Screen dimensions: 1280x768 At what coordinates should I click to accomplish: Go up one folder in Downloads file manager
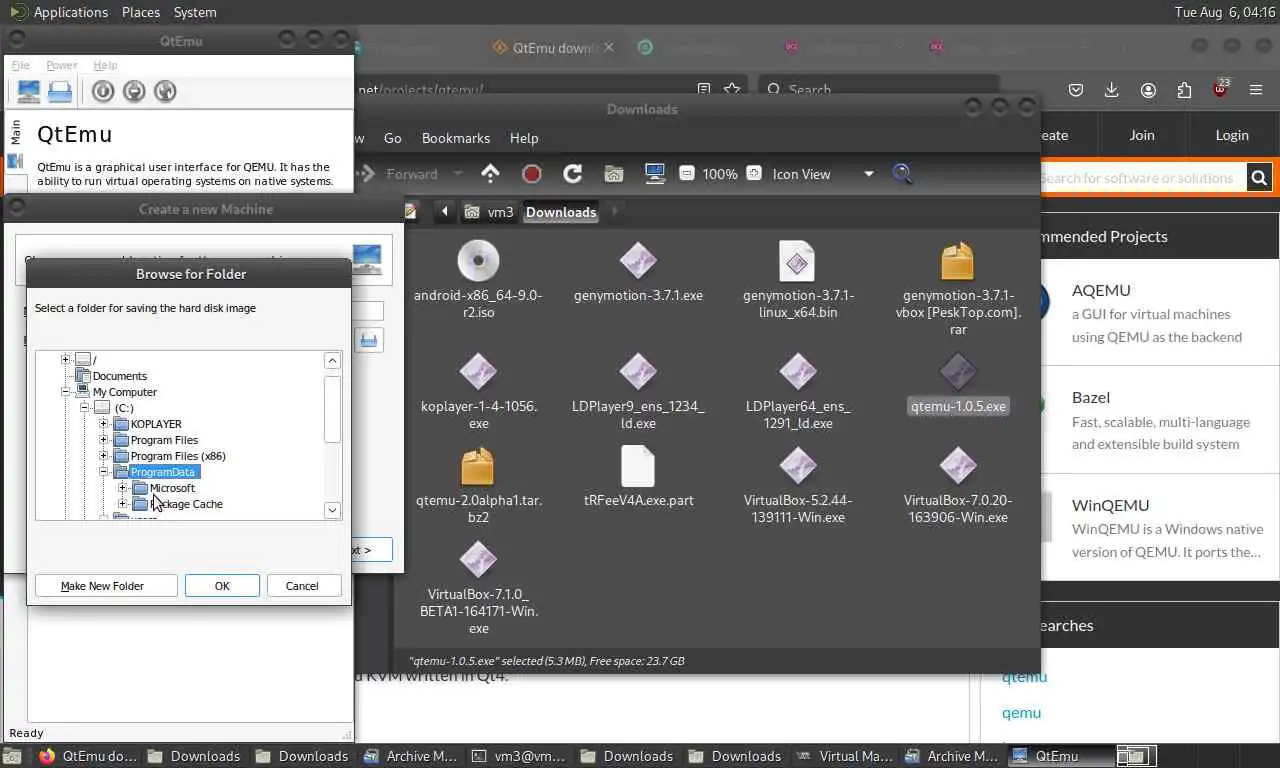(490, 174)
